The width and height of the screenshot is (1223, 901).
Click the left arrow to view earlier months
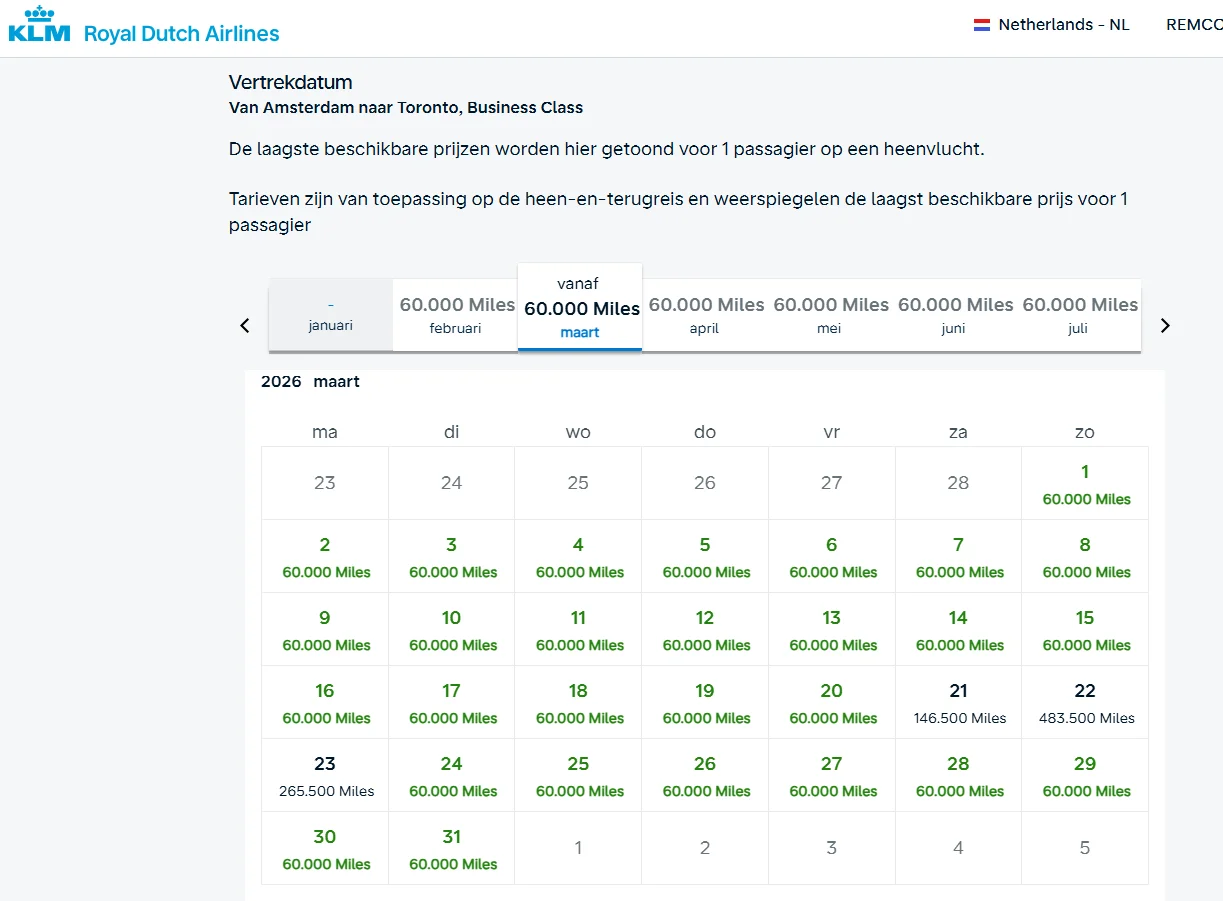[244, 325]
